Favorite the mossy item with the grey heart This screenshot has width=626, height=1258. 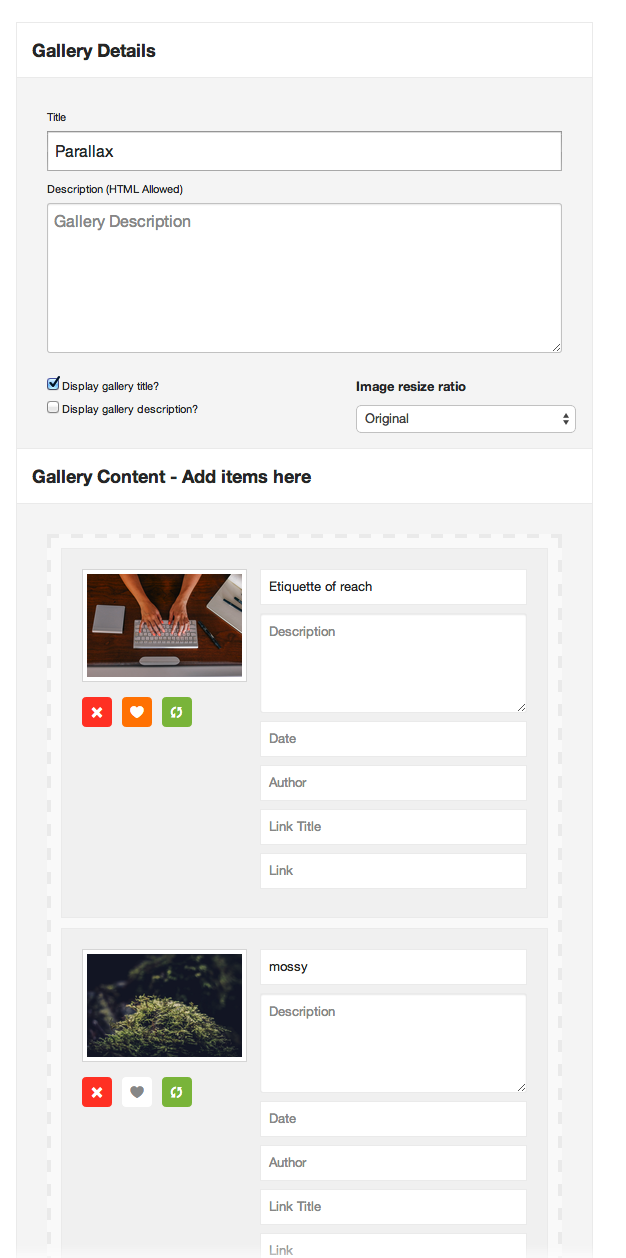(x=137, y=1092)
